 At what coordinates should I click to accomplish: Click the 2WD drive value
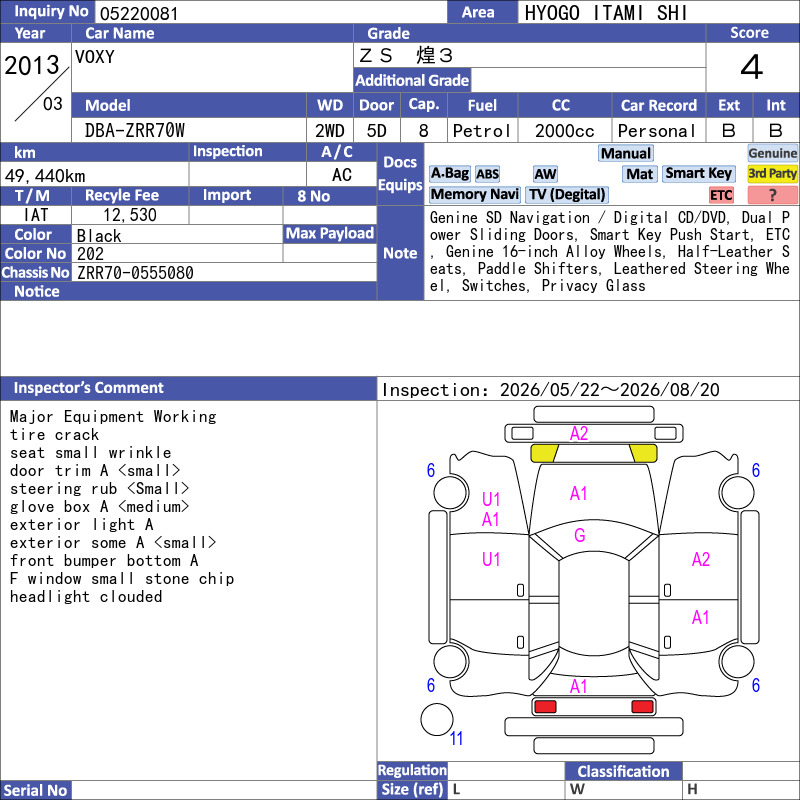330,131
